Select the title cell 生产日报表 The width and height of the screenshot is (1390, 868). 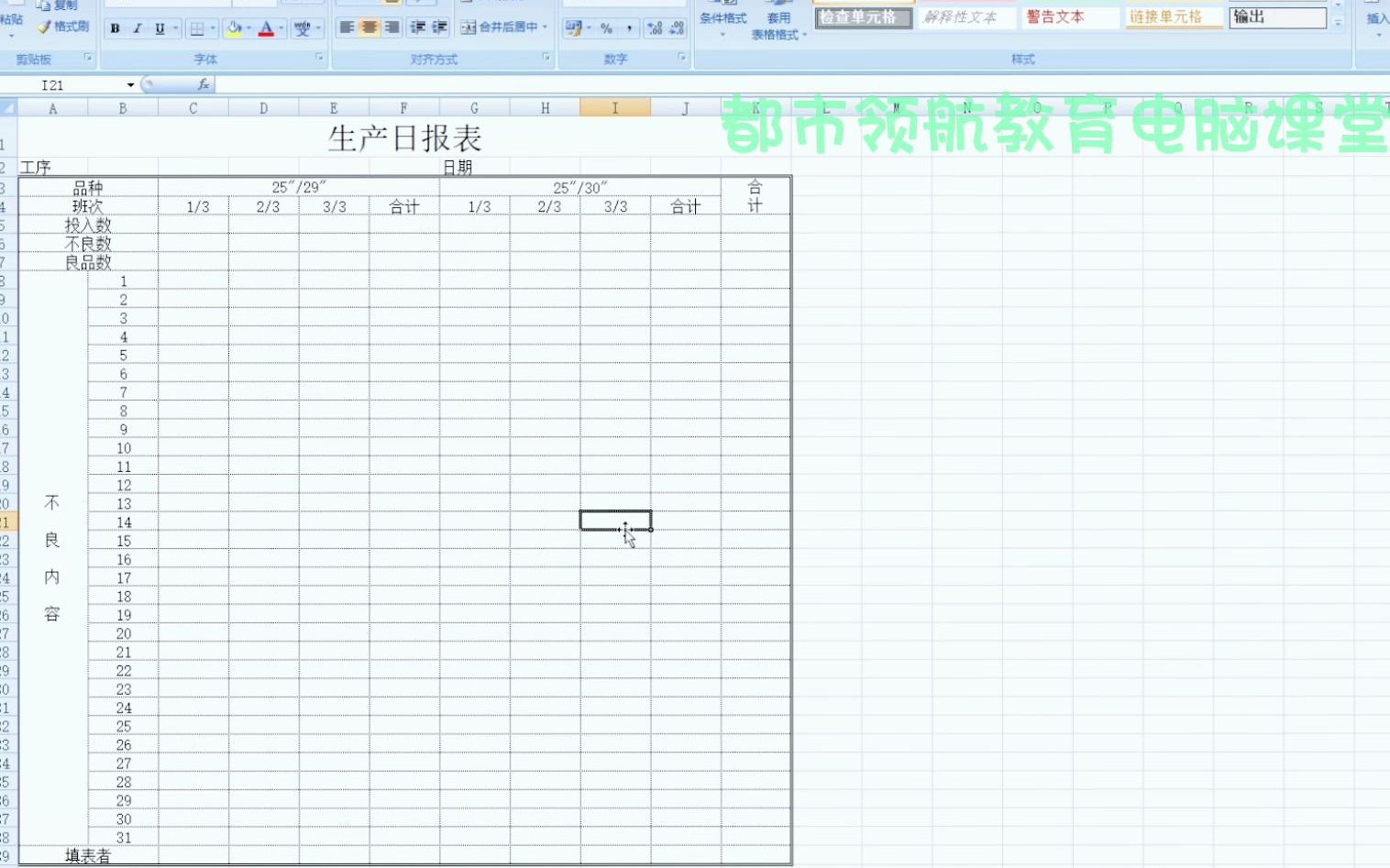pyautogui.click(x=404, y=138)
